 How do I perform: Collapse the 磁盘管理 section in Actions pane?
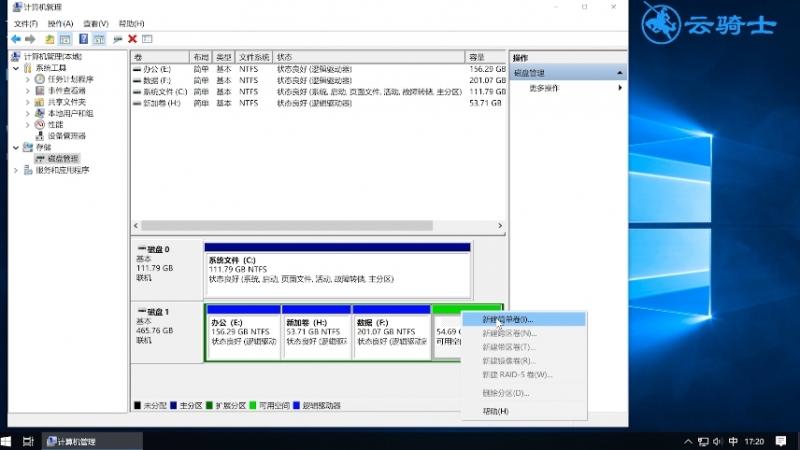pos(619,73)
